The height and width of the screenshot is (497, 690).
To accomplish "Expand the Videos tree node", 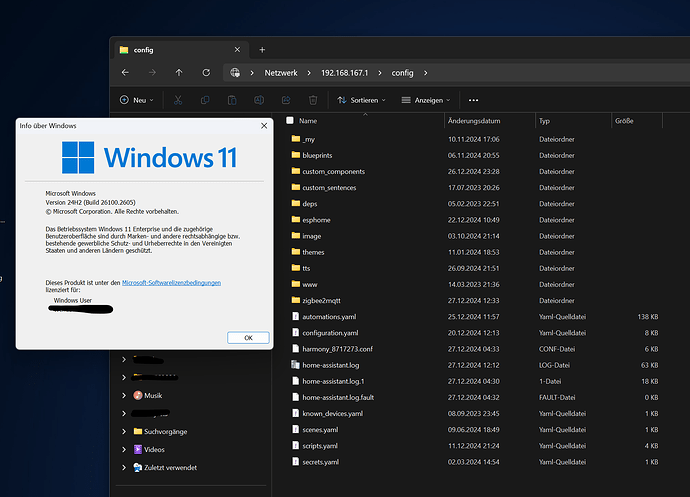I will (x=124, y=449).
